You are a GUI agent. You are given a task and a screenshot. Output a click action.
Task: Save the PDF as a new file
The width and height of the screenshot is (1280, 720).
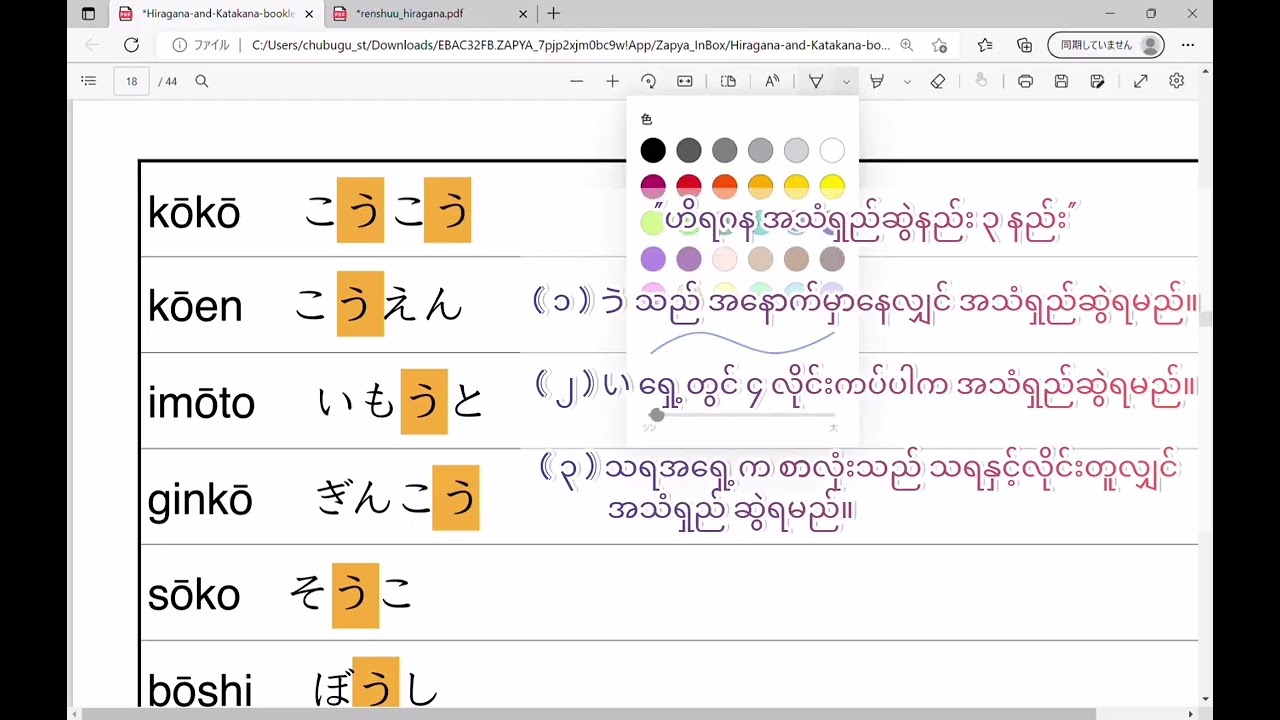(1097, 81)
